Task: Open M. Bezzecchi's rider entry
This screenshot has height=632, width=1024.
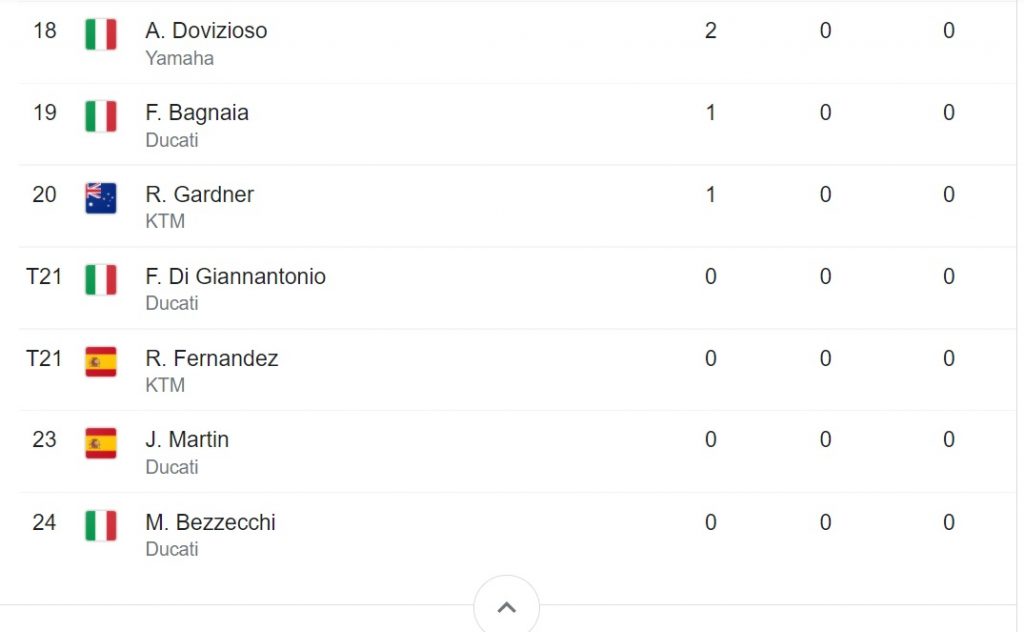Action: (x=211, y=522)
